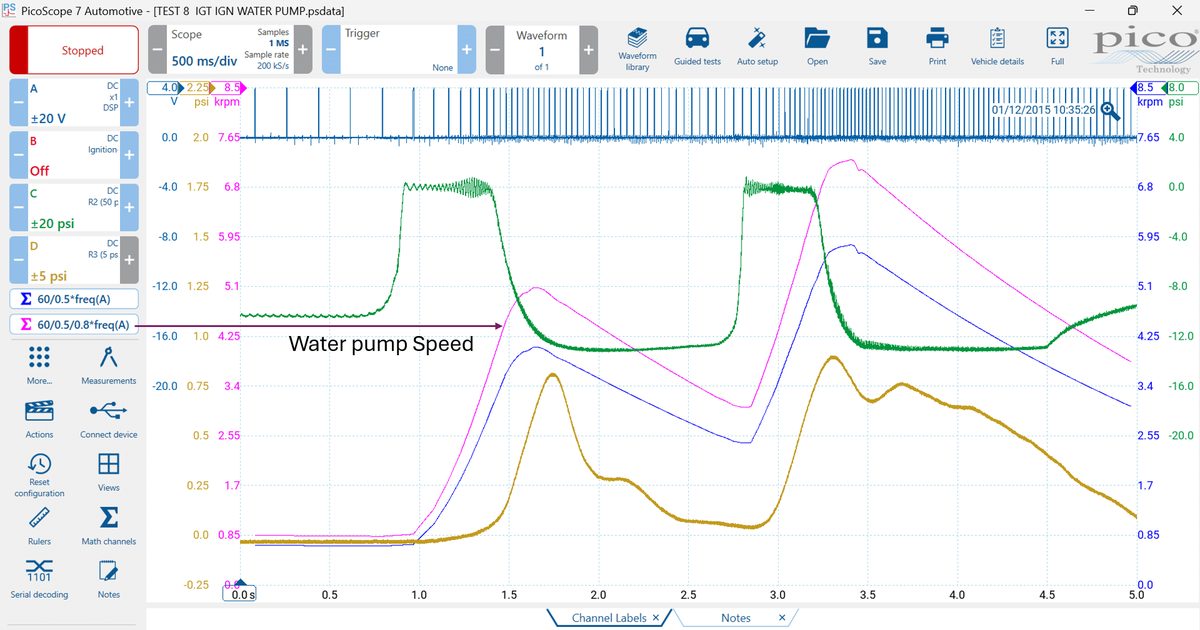This screenshot has height=630, width=1200.
Task: Click the Samples 1 MS value
Action: 278,43
